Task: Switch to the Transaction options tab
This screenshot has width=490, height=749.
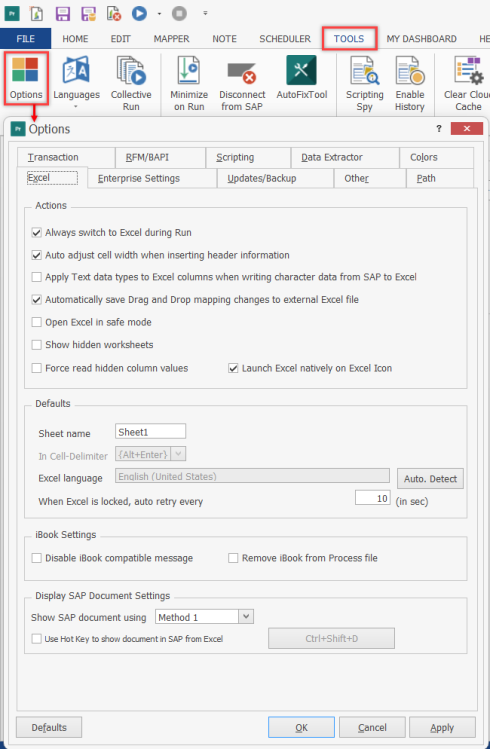Action: click(66, 157)
